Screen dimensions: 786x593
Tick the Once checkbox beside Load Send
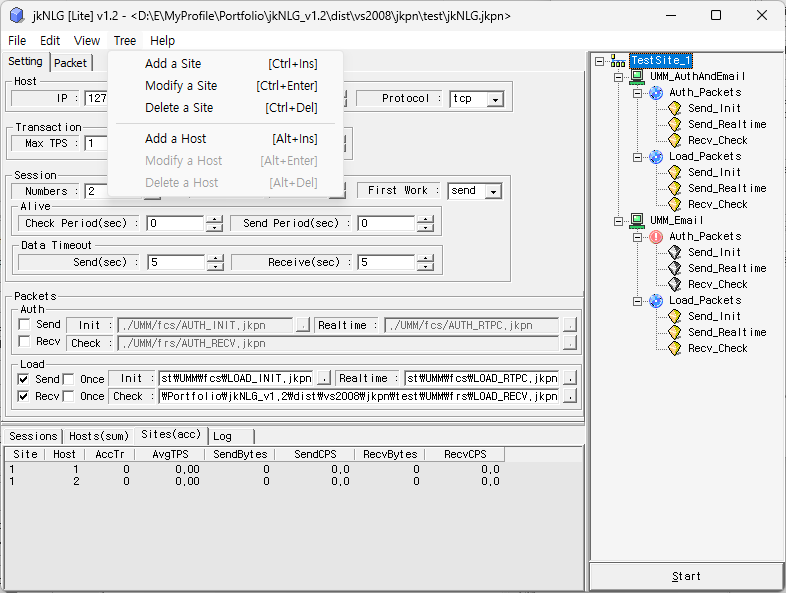coord(69,379)
